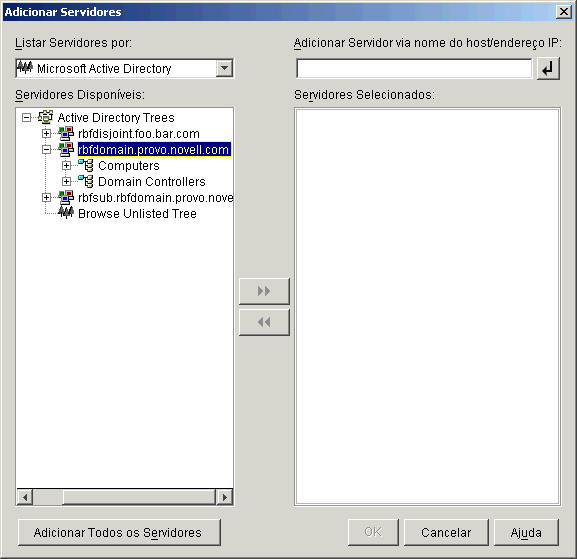Close the Adicionar Servidores dialog
577x559 pixels.
pos(563,12)
